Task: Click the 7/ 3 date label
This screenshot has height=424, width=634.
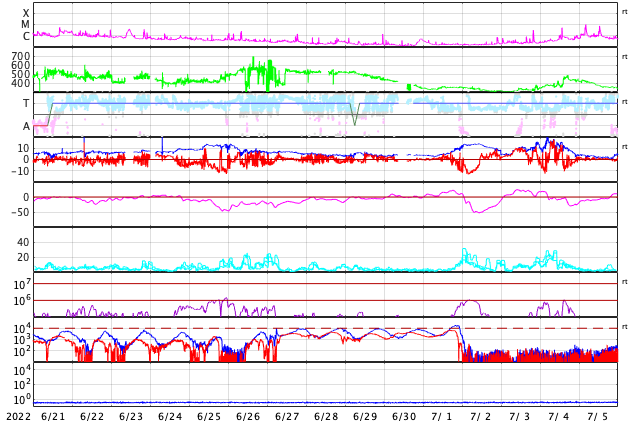Action: pyautogui.click(x=520, y=416)
